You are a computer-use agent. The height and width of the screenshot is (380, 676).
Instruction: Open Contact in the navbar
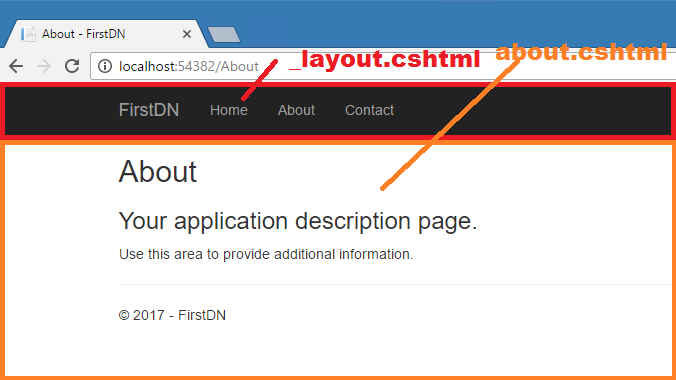coord(369,110)
